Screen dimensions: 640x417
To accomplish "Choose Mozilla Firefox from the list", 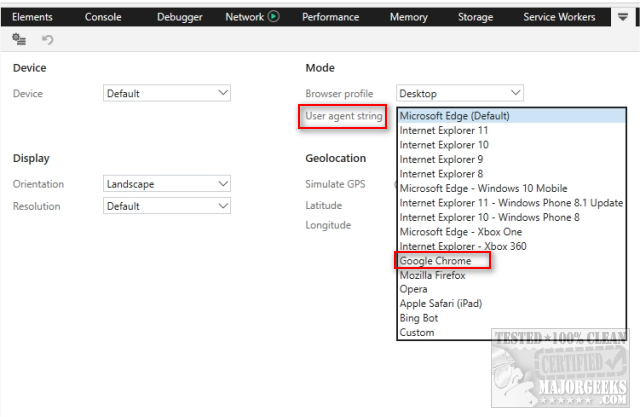I will pos(432,275).
